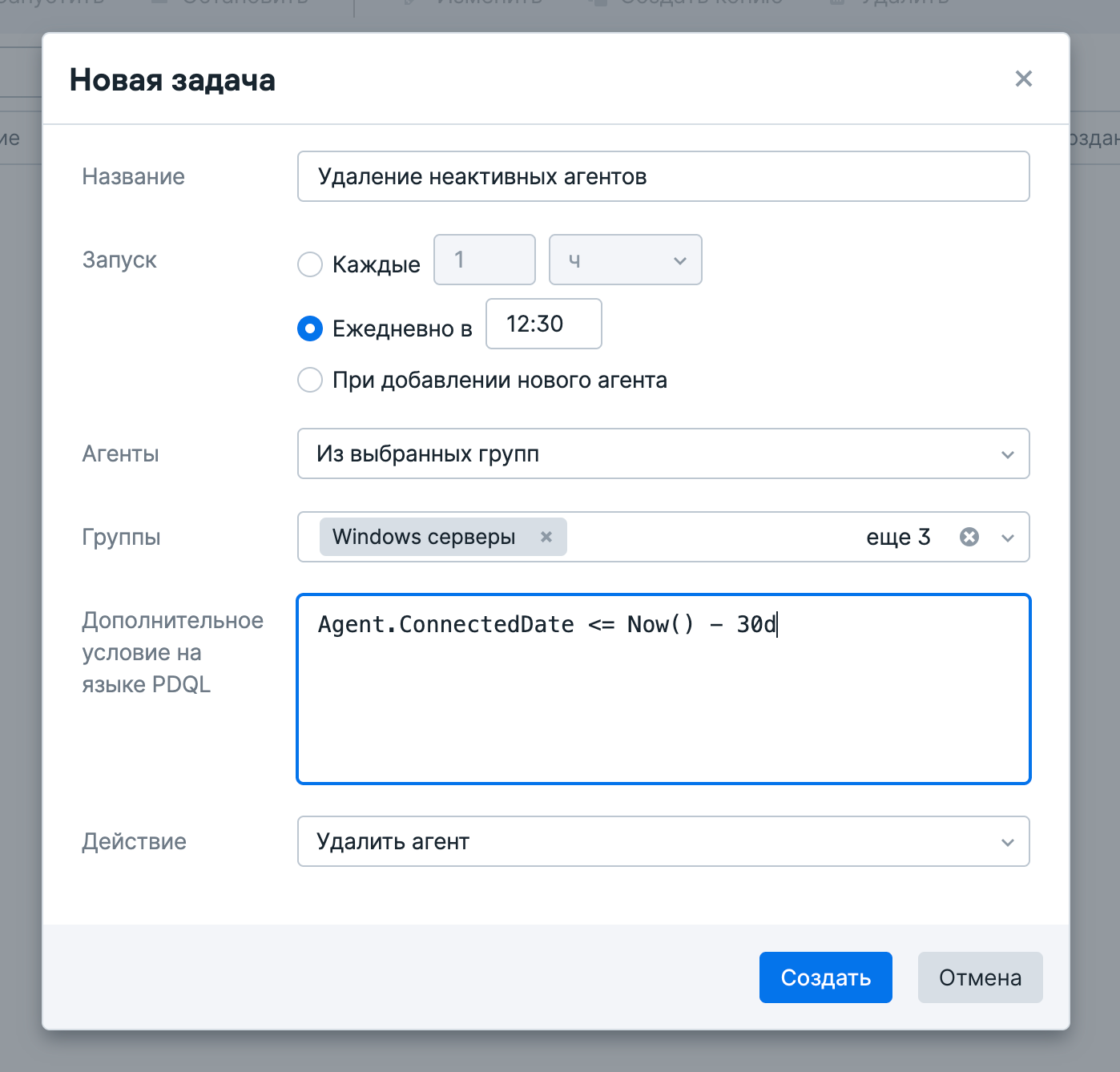Screen dimensions: 1120x1072
Task: Click the interval number field
Action: [484, 260]
